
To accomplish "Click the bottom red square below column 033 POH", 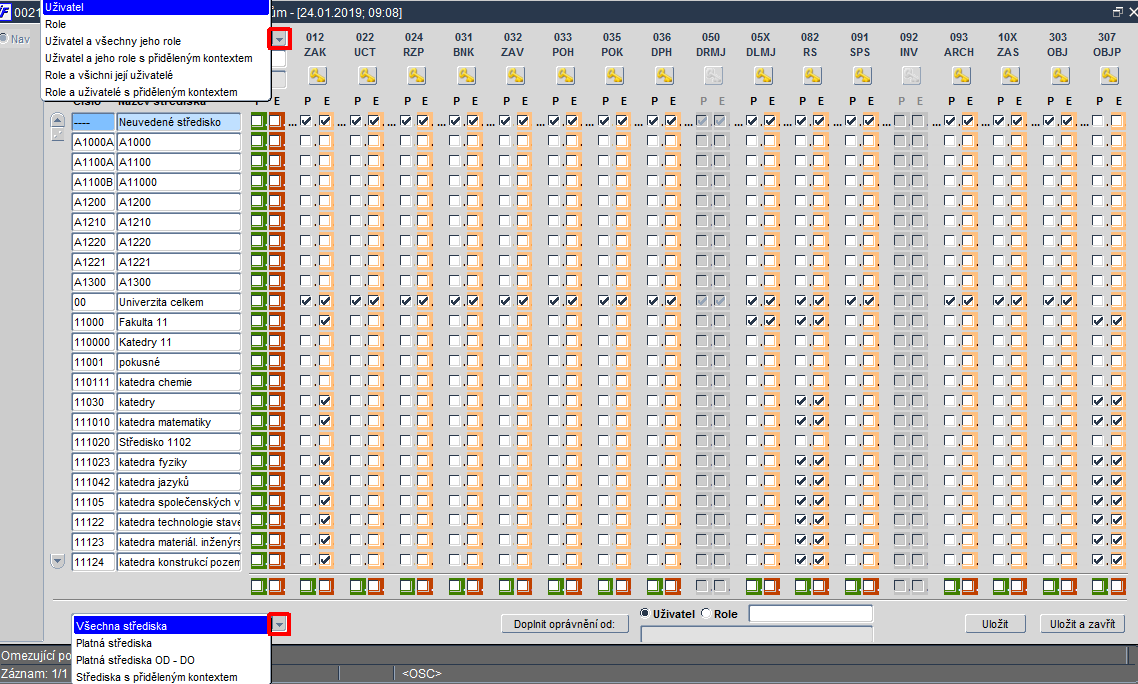I will click(573, 586).
